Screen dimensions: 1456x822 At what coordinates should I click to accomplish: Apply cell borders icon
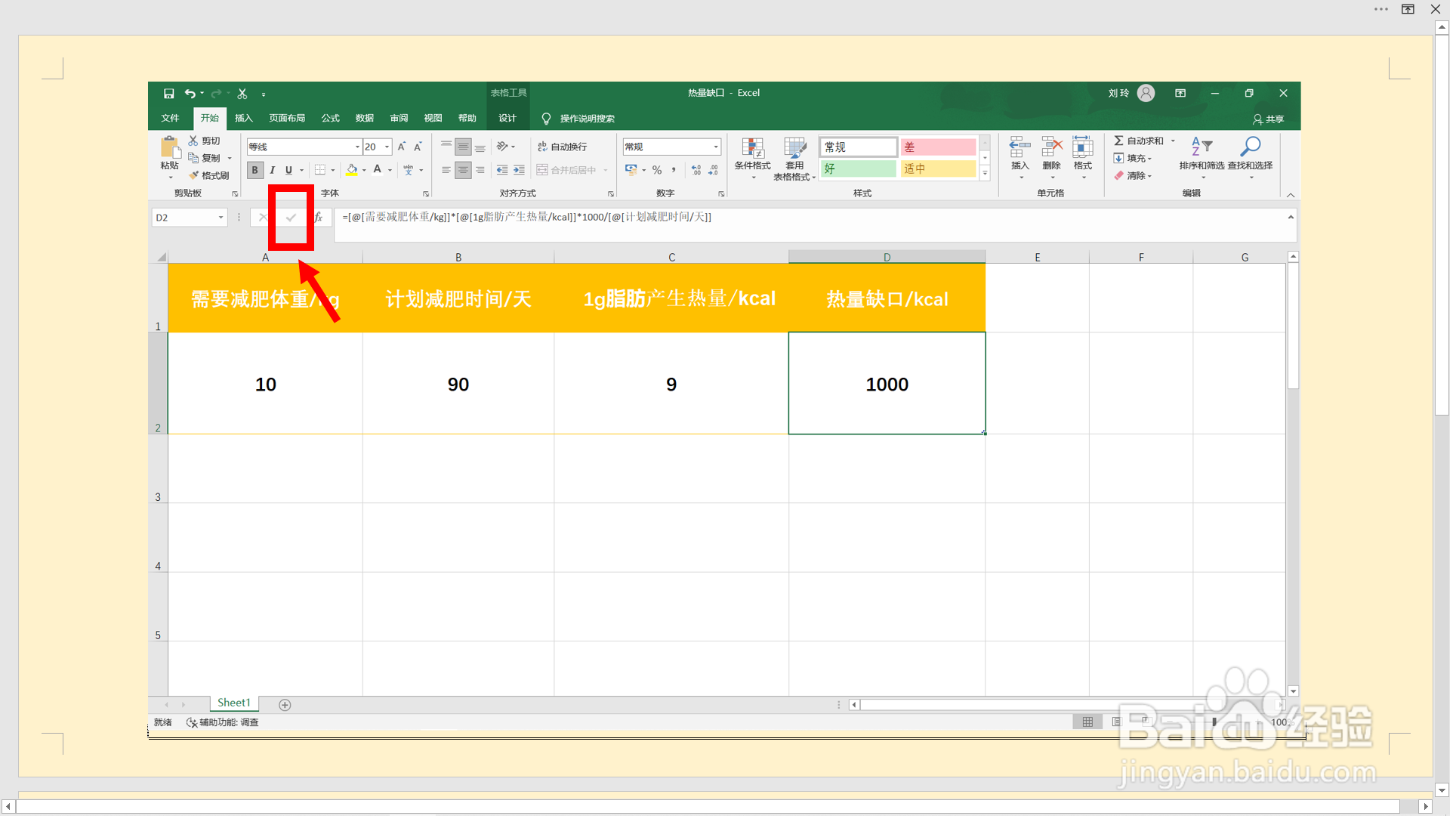[320, 170]
